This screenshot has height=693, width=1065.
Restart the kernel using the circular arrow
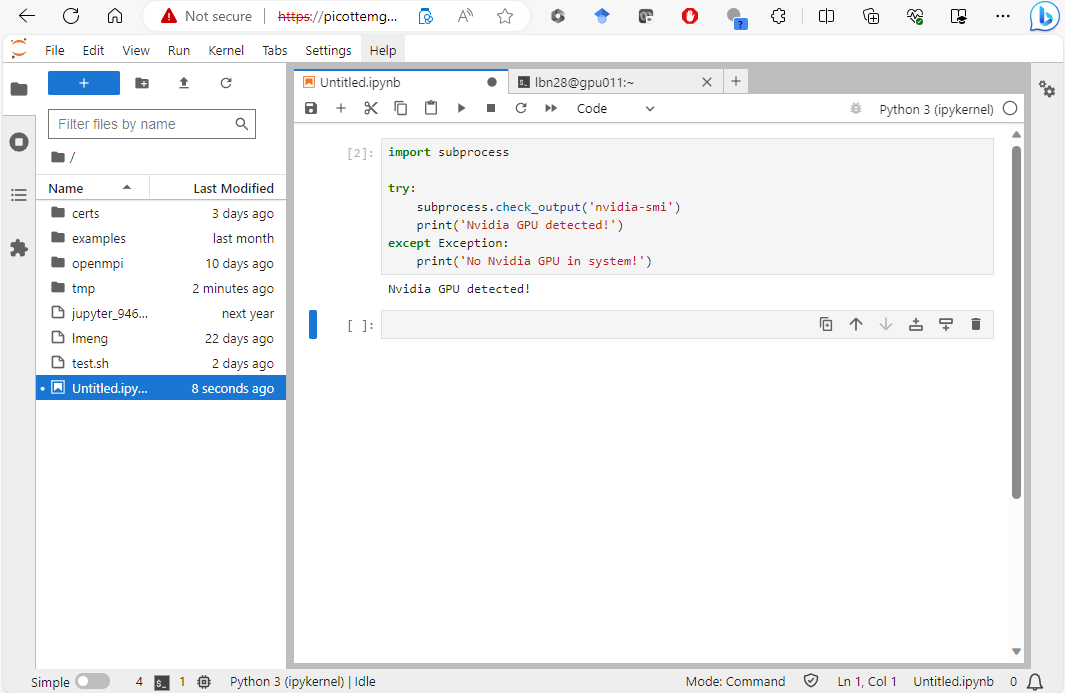point(521,108)
